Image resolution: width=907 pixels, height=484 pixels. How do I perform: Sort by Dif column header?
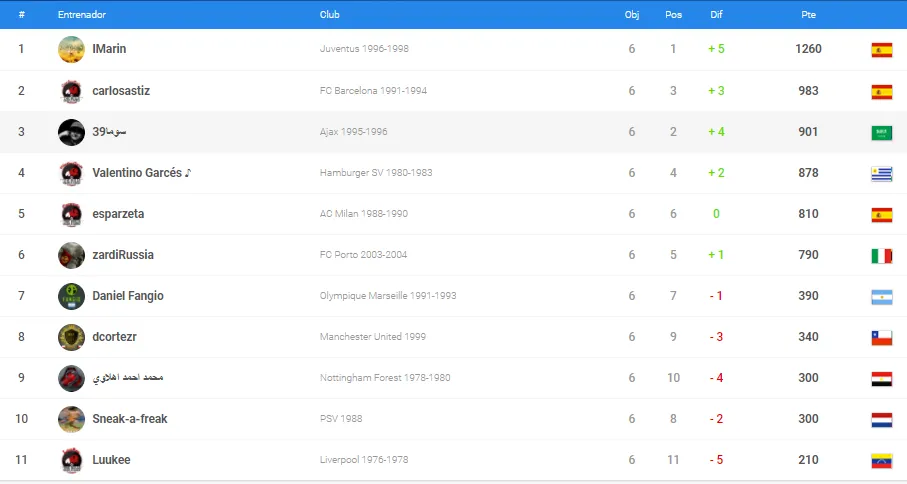pyautogui.click(x=716, y=14)
